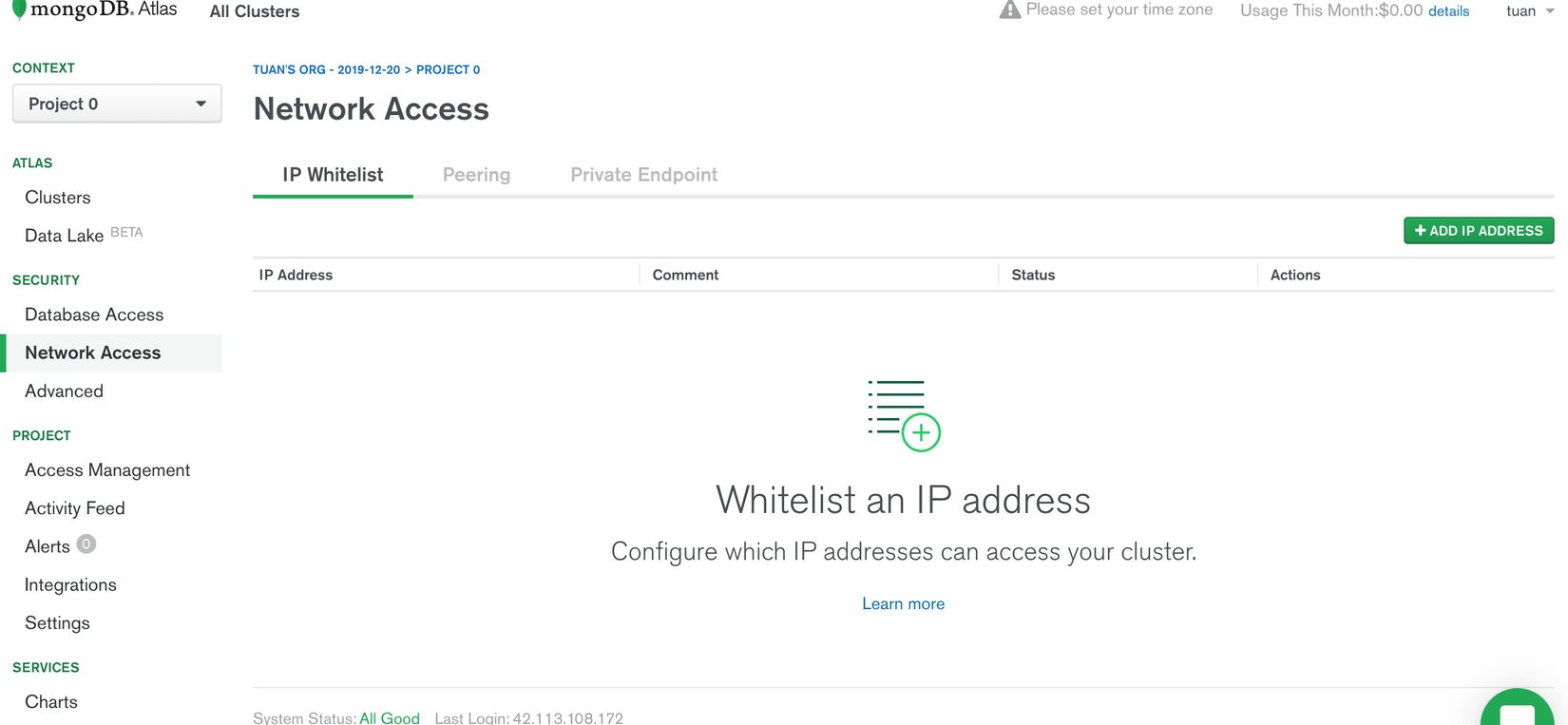This screenshot has height=725, width=1568.
Task: Switch to the Peering tab
Action: click(x=476, y=175)
